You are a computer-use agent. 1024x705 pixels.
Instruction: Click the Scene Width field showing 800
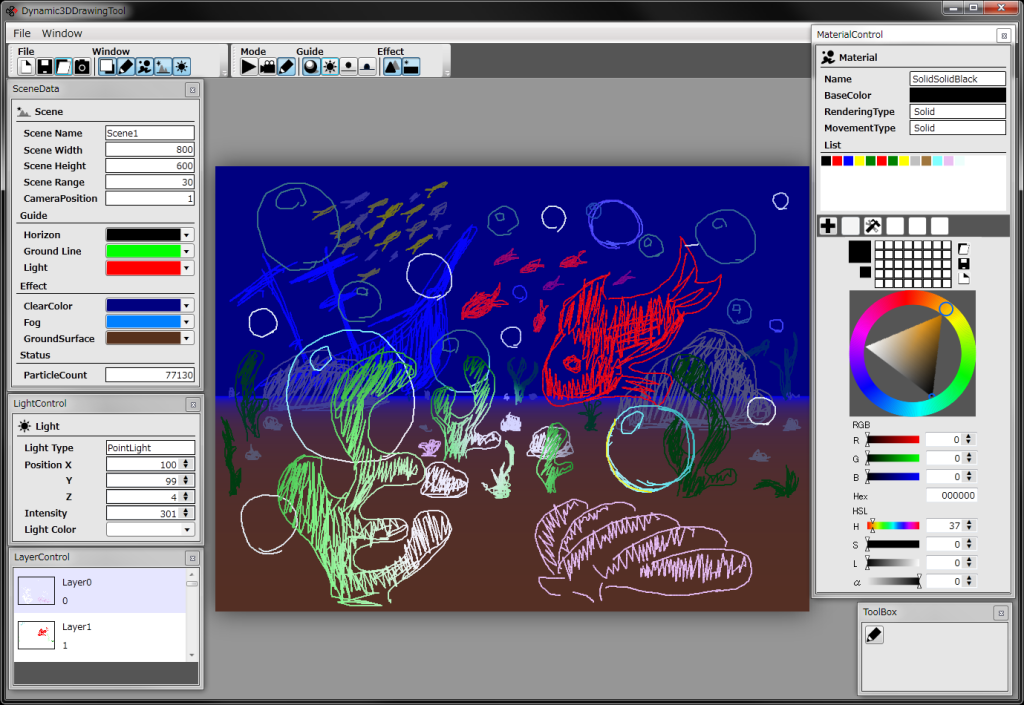pos(150,149)
